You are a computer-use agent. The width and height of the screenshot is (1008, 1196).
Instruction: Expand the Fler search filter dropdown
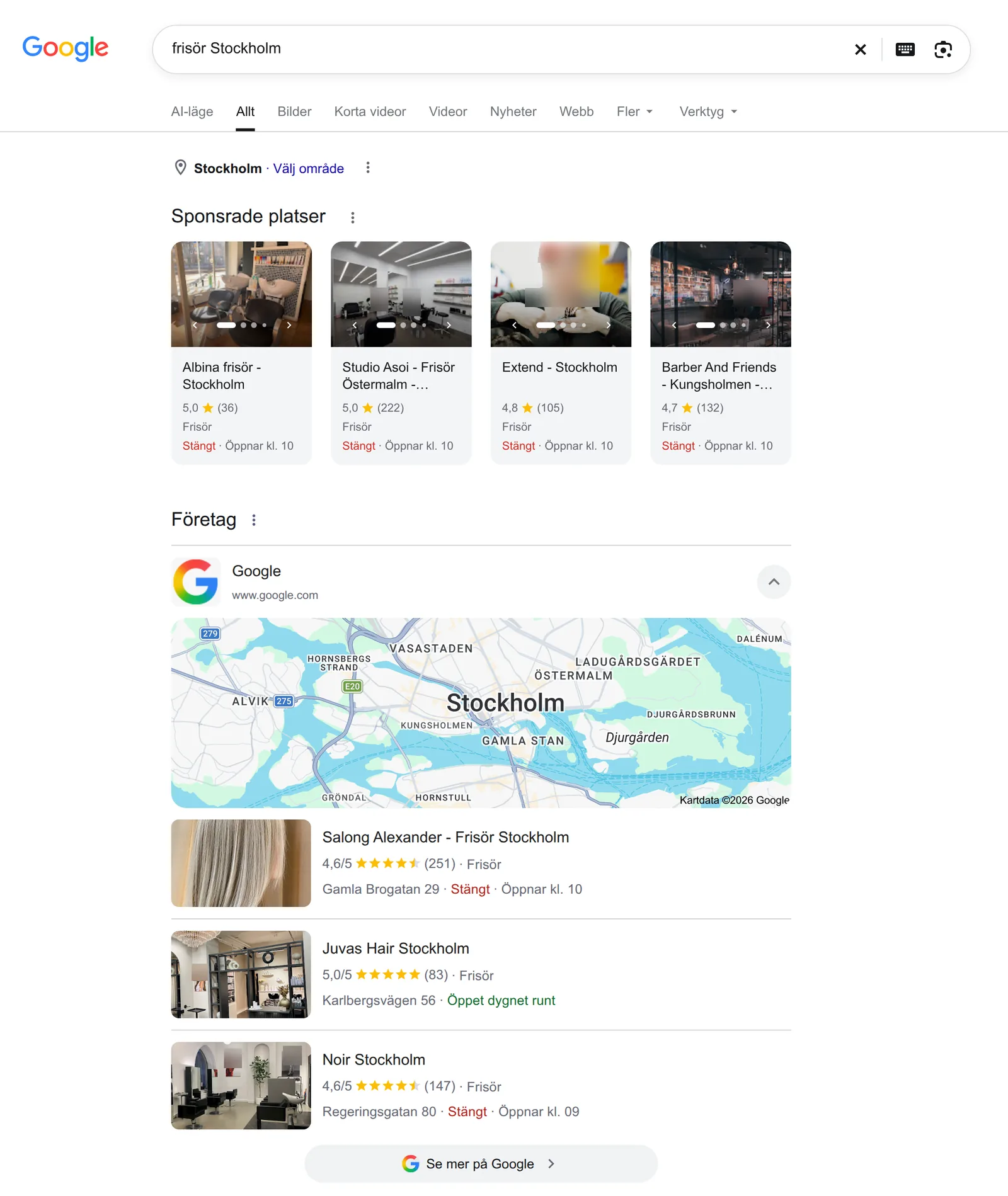[634, 111]
